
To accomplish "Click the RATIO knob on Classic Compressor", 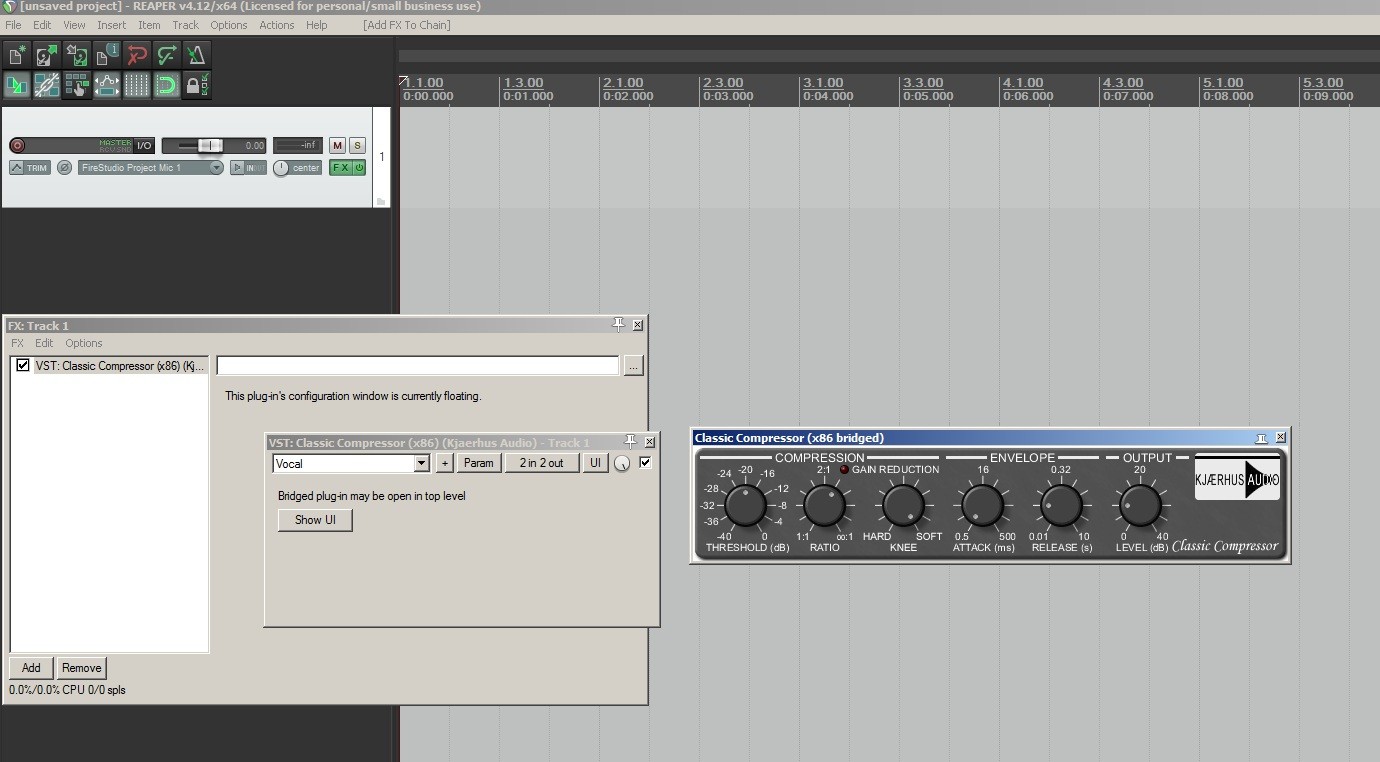I will [825, 506].
